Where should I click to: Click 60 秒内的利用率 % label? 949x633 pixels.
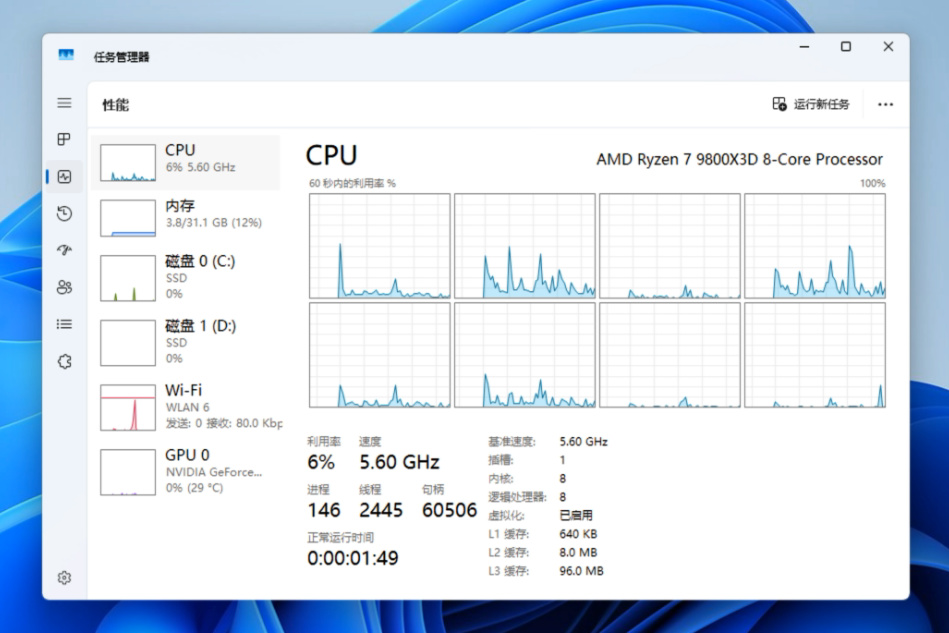coord(352,183)
